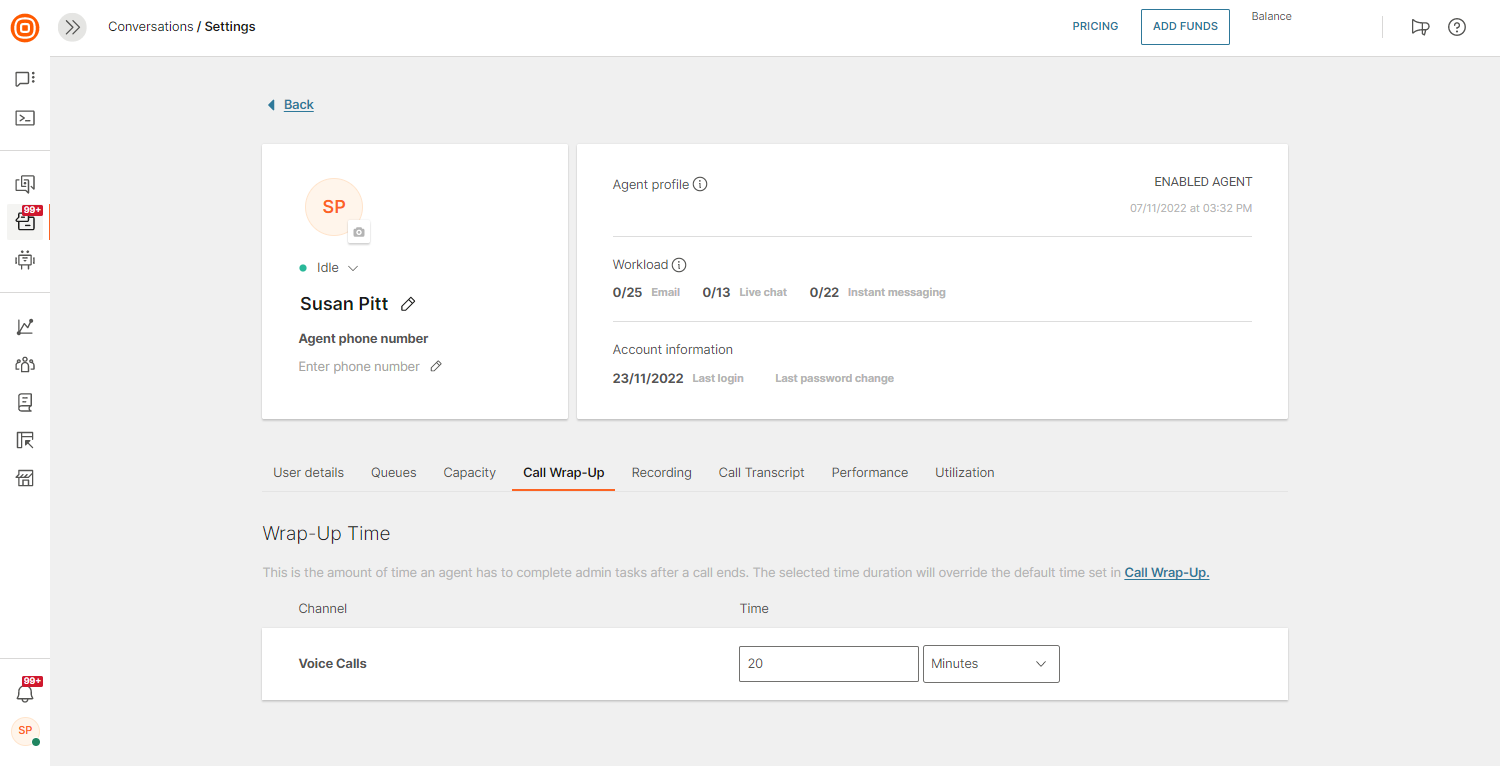Open the Idle status dropdown
The image size is (1500, 766).
click(x=337, y=268)
